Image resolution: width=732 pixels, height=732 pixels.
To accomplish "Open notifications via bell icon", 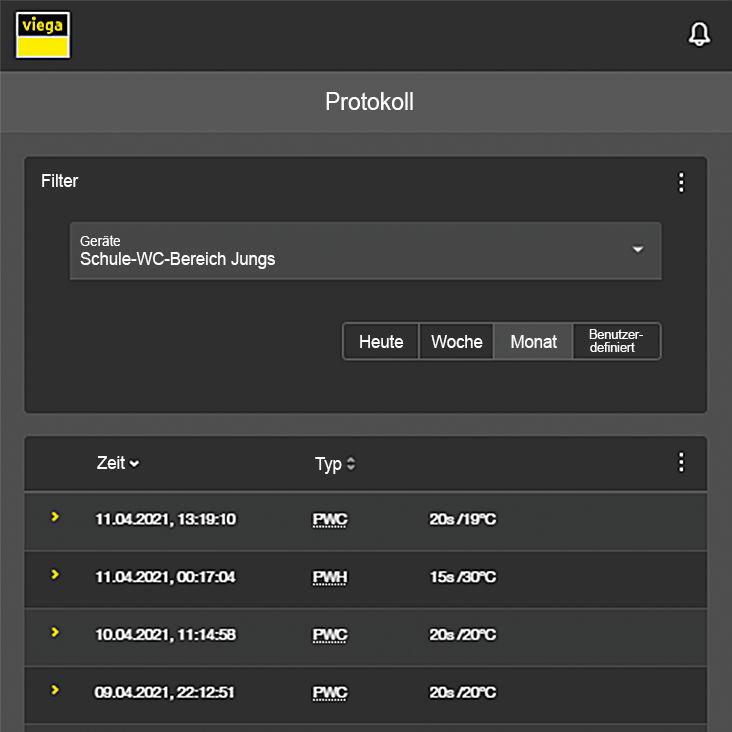I will 699,34.
